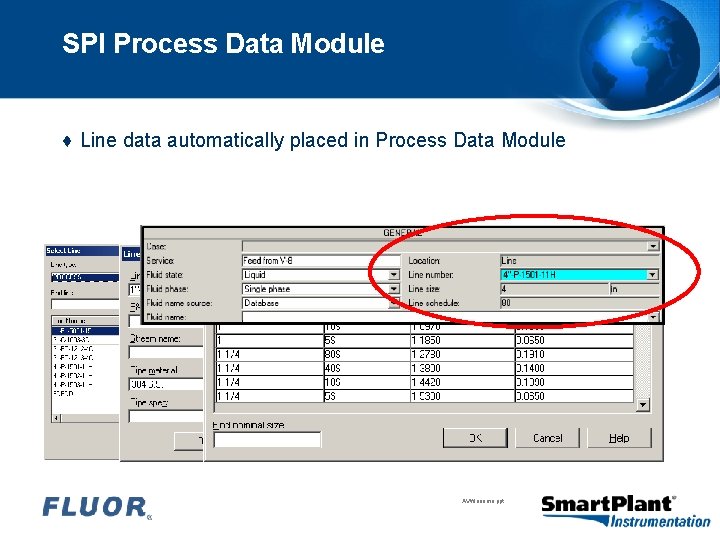Click the Service field 'Feed from V-8'
Viewport: 720px width, 540px height.
(x=321, y=260)
